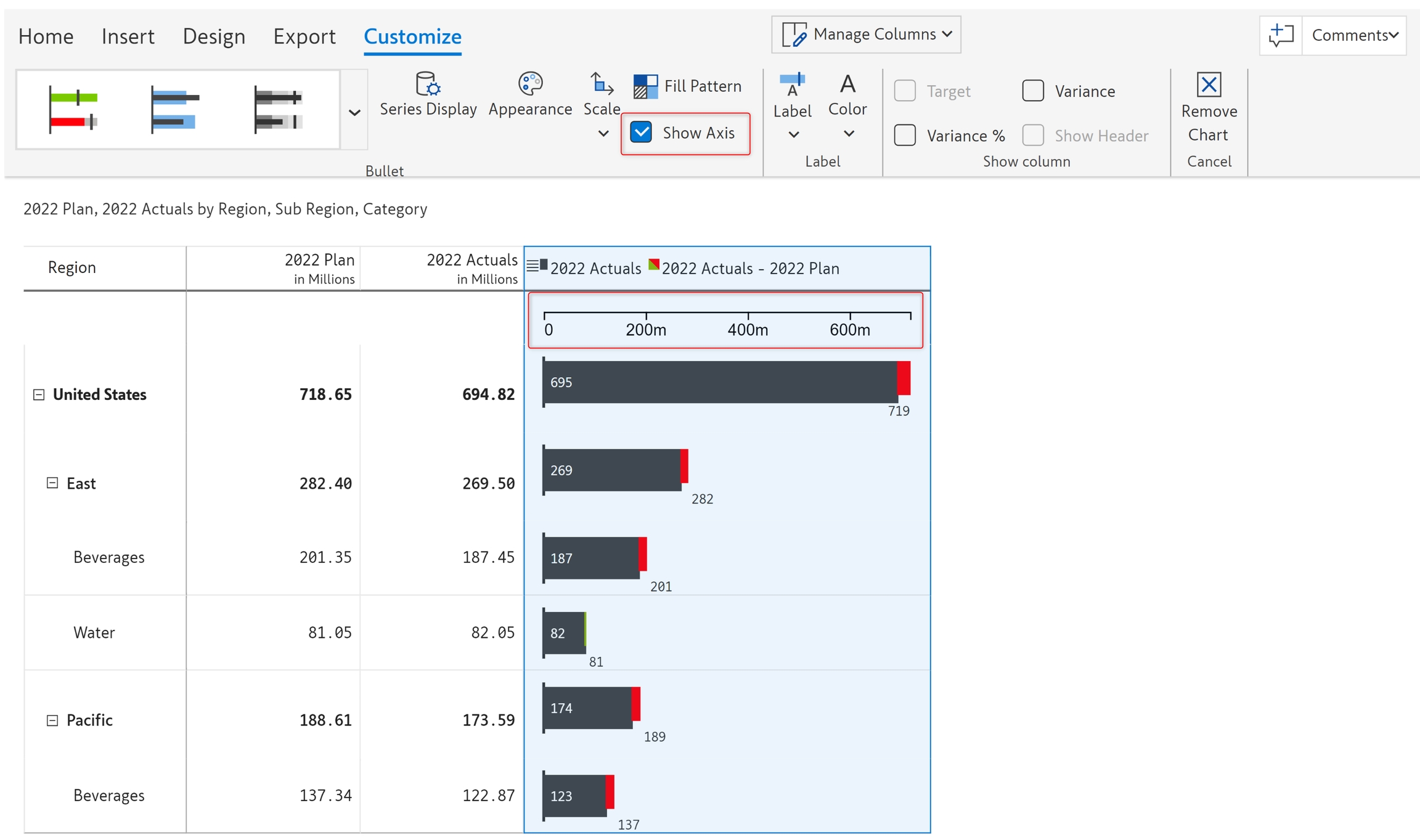
Task: Open the Comments dropdown button
Action: click(1354, 36)
